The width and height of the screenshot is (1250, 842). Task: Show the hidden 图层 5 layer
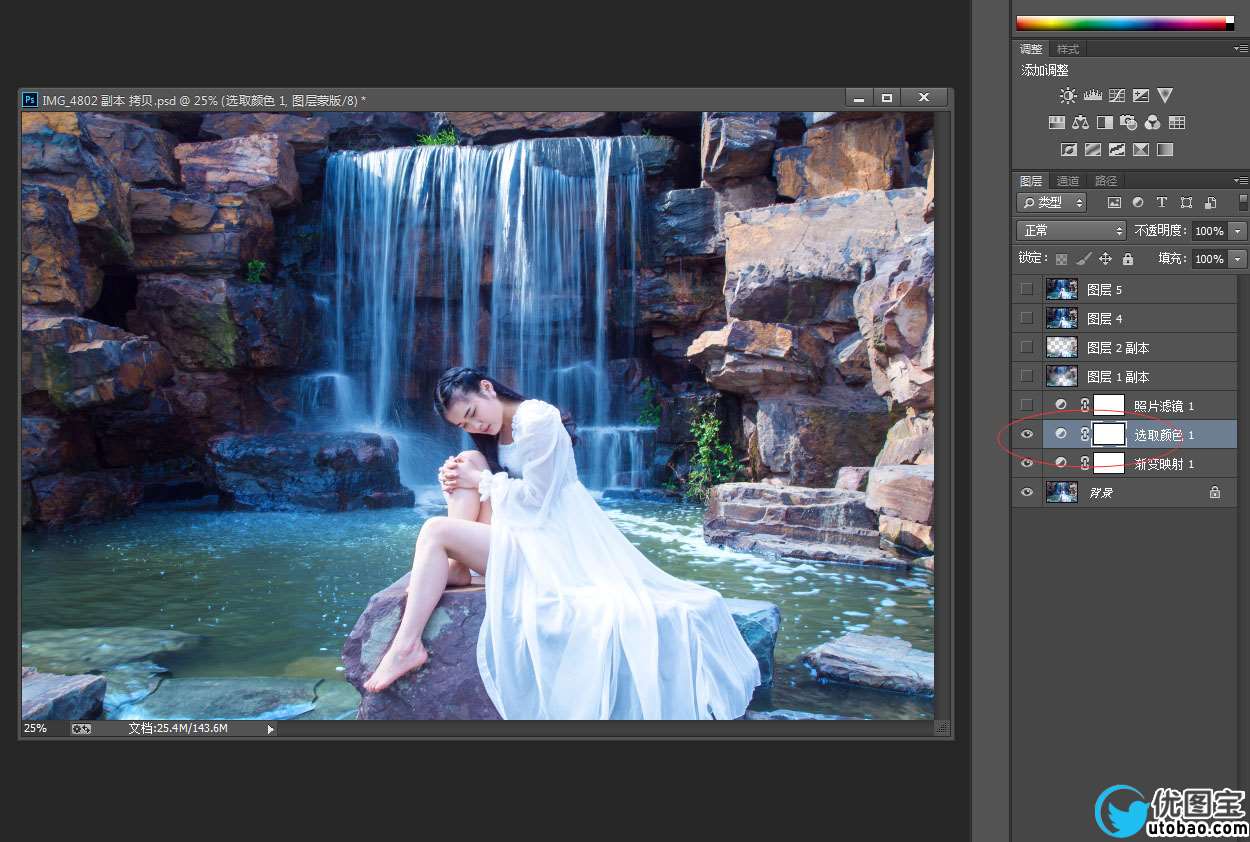coord(1026,289)
